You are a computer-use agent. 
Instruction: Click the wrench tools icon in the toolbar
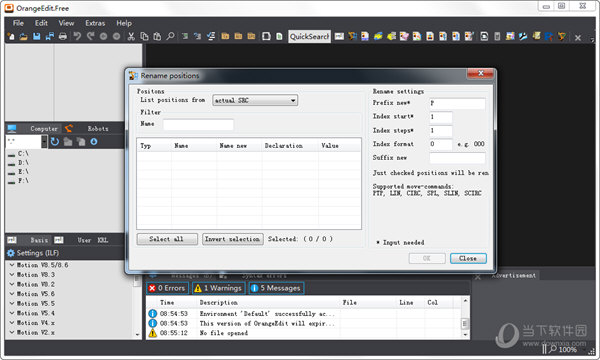point(523,36)
